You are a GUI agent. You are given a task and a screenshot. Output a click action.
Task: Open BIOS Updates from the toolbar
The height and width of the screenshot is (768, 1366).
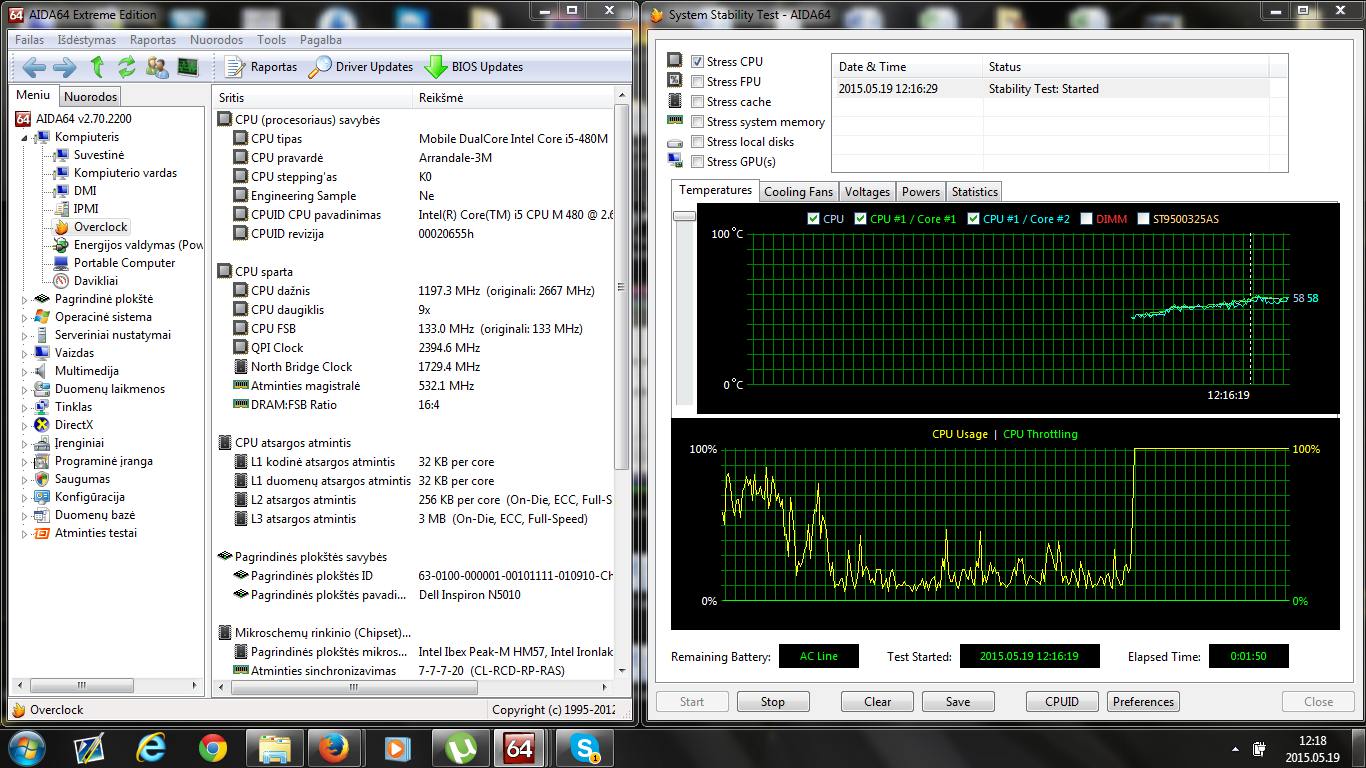[474, 67]
